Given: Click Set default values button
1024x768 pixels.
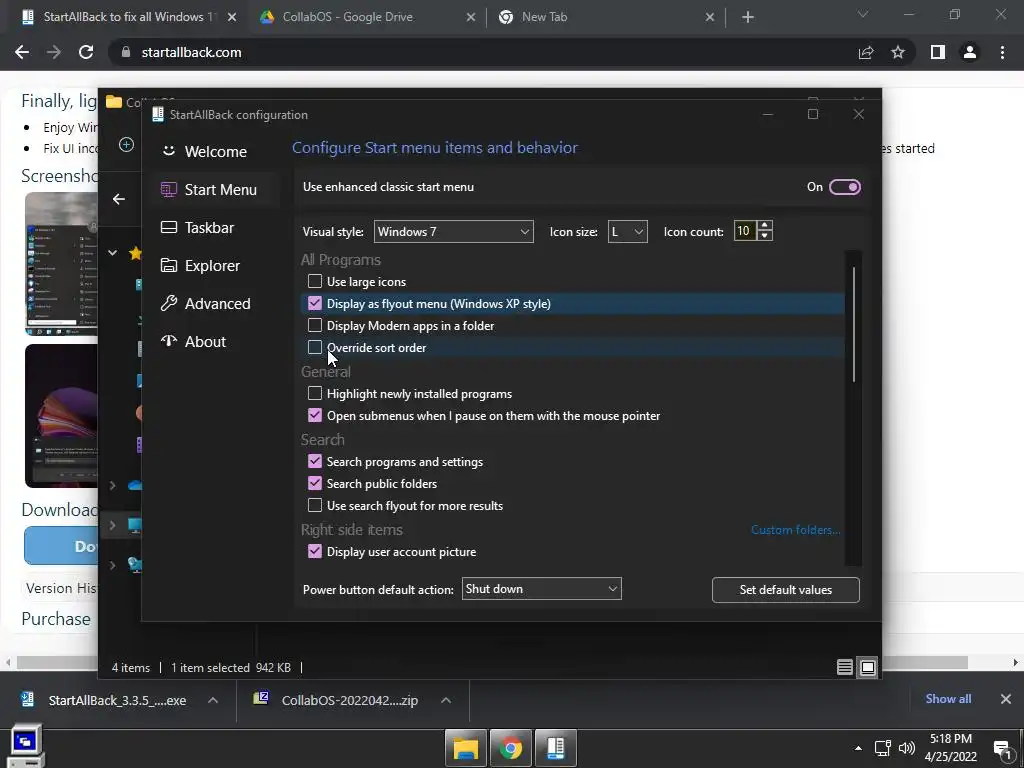Looking at the screenshot, I should tap(786, 590).
